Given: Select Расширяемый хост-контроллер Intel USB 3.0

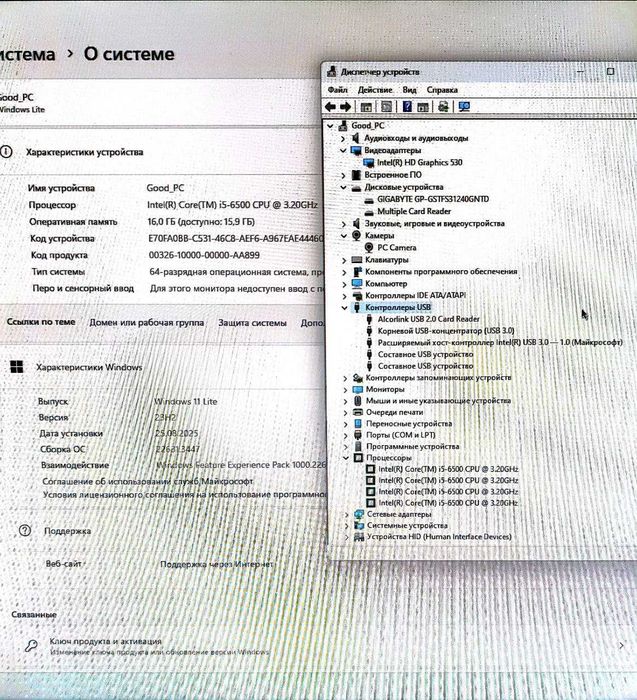Looking at the screenshot, I should [x=500, y=342].
